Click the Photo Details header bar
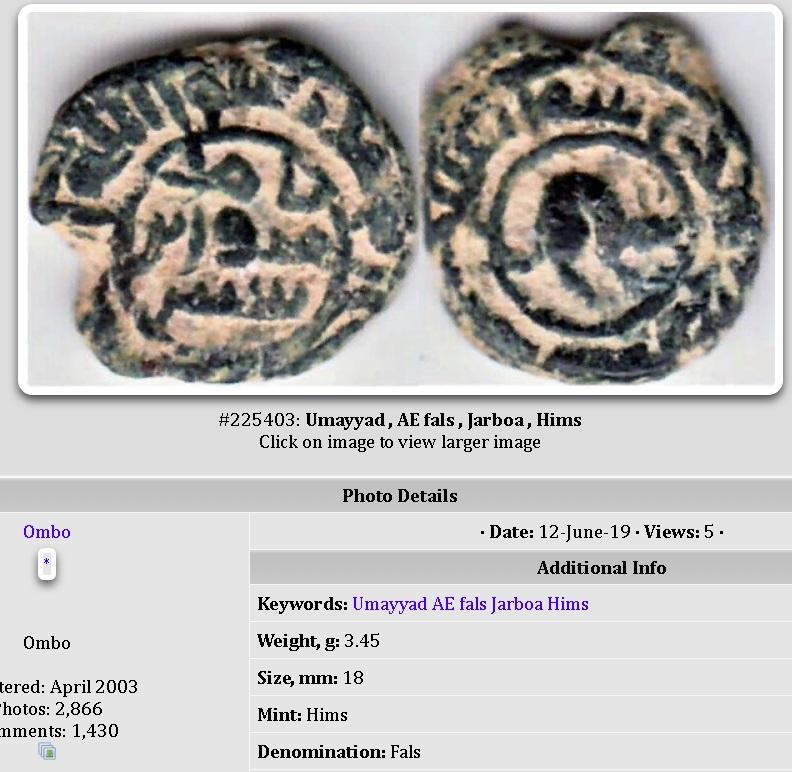 (396, 496)
